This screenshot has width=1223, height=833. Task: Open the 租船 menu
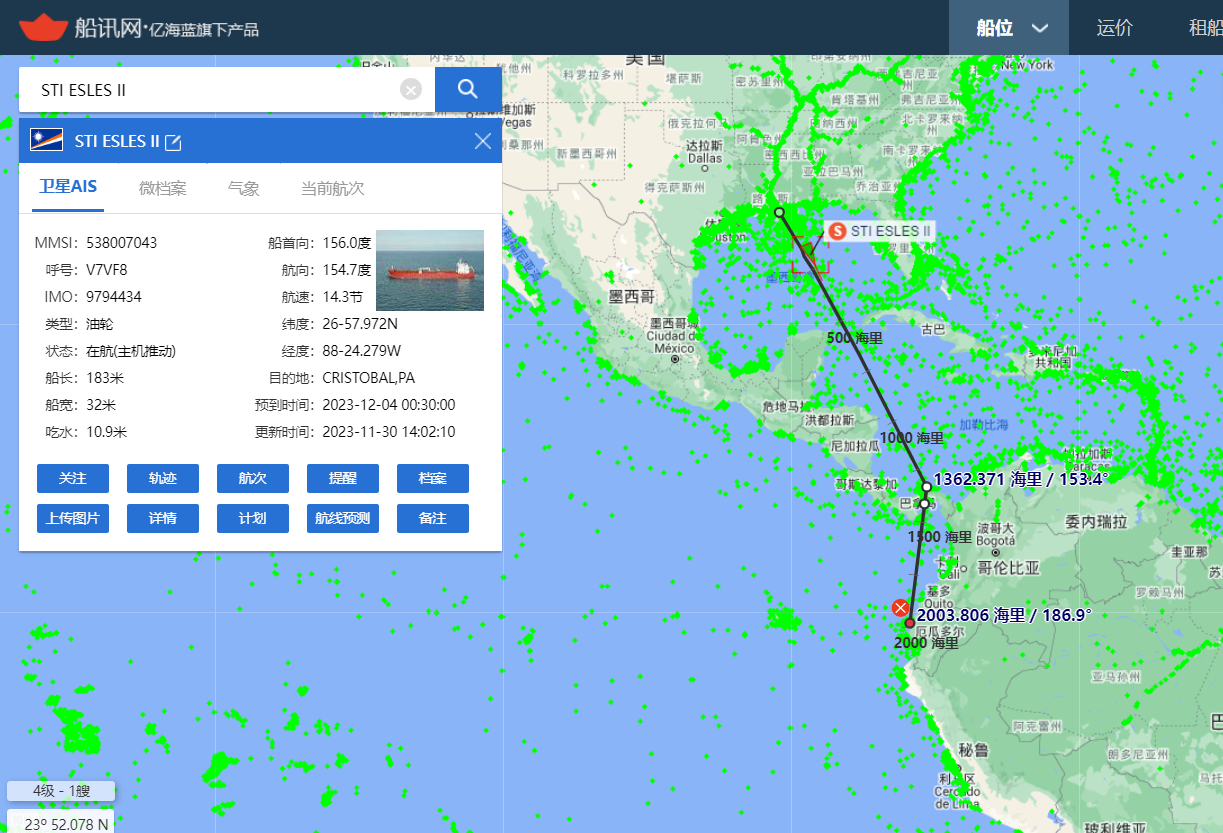coord(1204,27)
